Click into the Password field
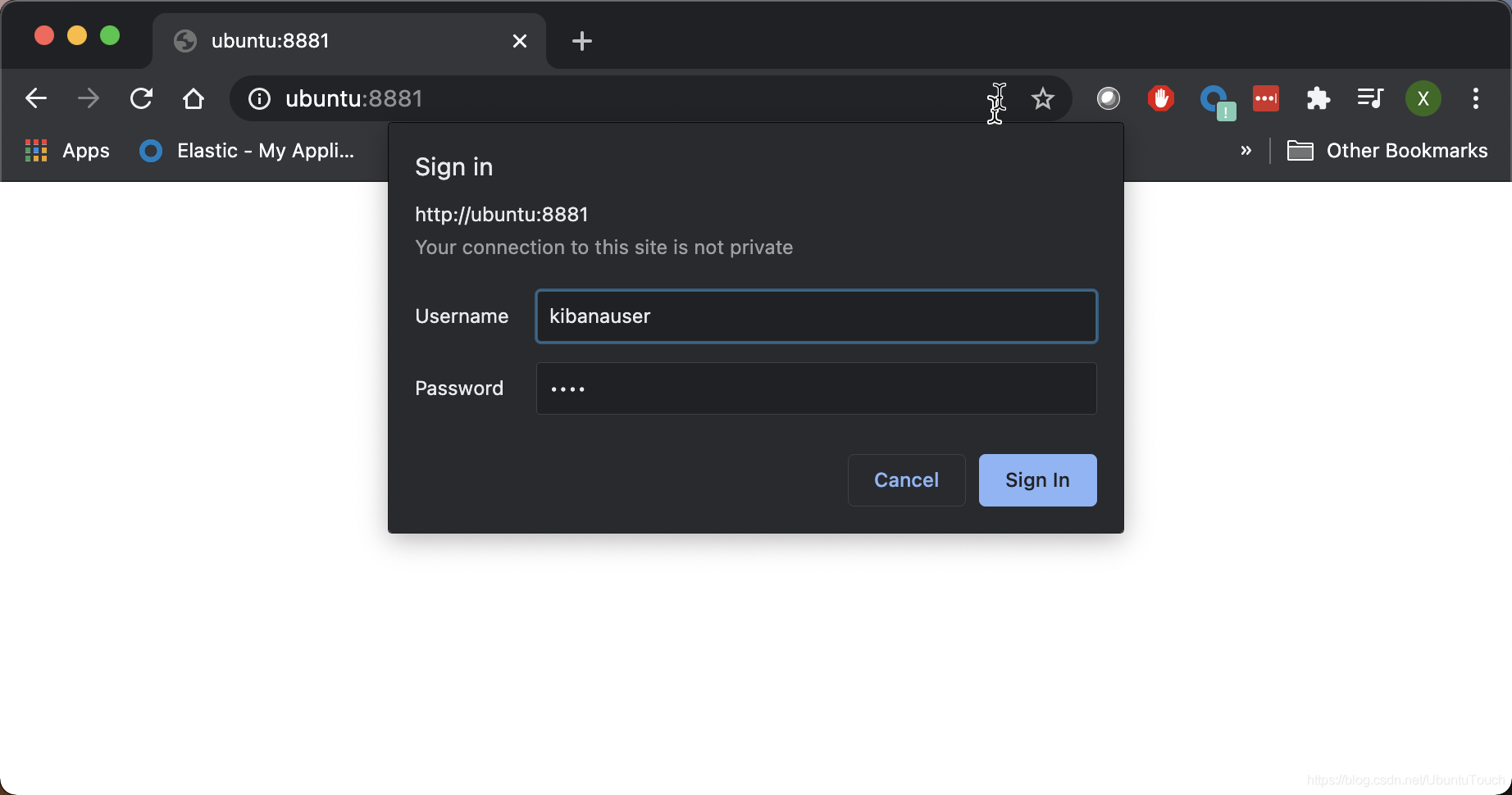Image resolution: width=1512 pixels, height=795 pixels. pyautogui.click(x=817, y=388)
